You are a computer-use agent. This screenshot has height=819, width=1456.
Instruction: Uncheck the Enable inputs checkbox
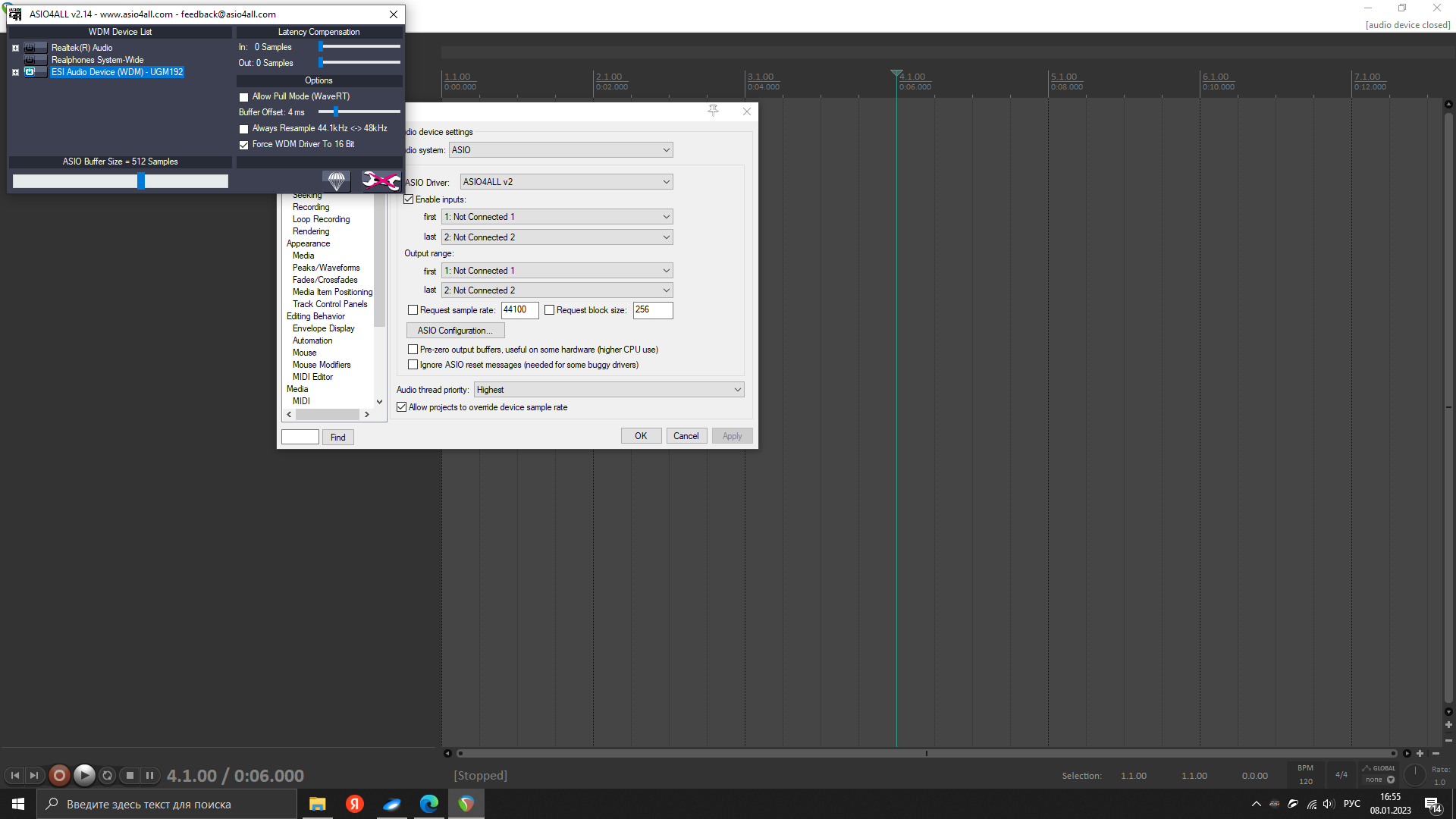click(x=409, y=199)
